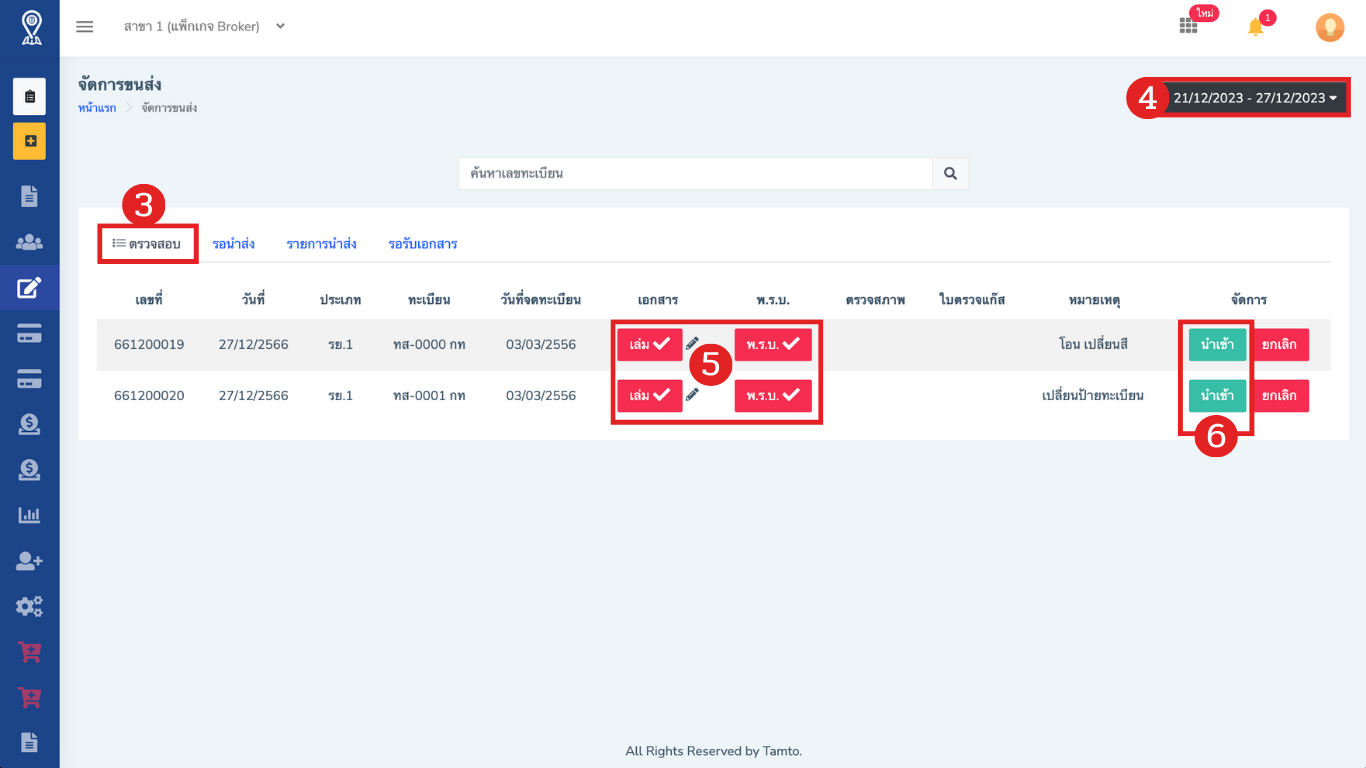1366x768 pixels.
Task: Open the upper of two credit card icons
Action: 29,334
